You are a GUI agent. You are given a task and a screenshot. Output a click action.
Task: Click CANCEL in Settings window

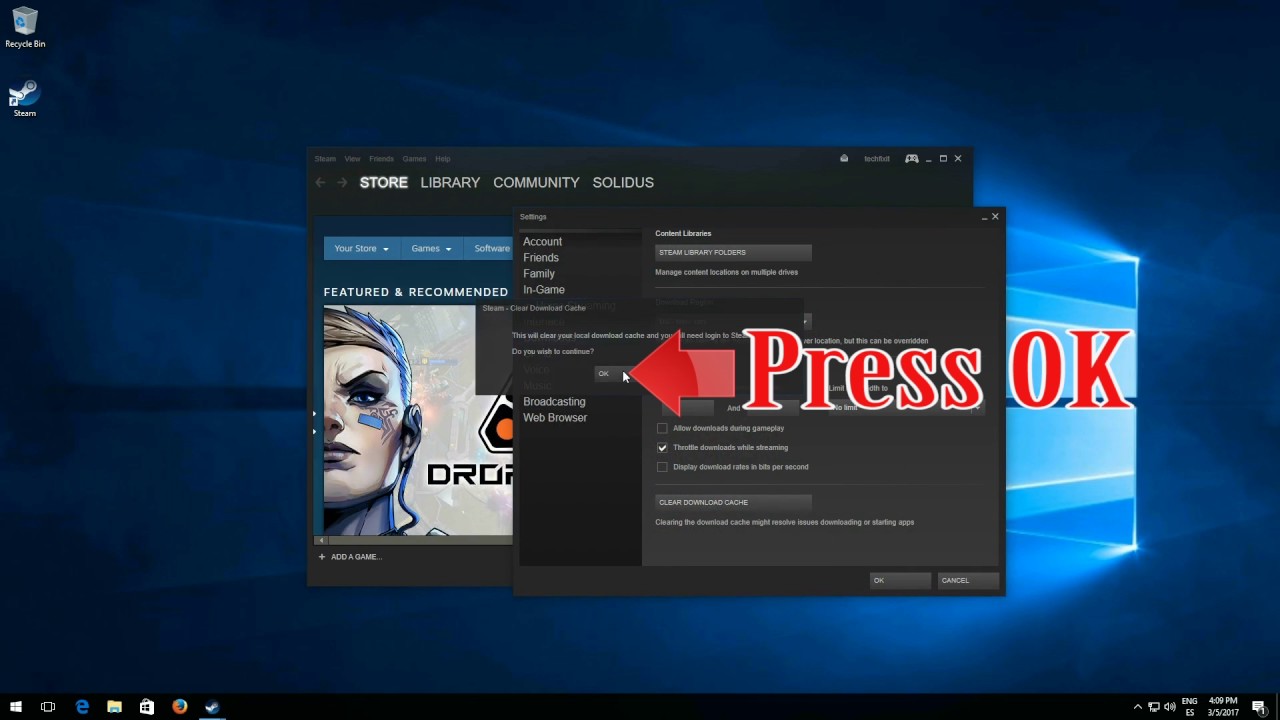point(968,580)
